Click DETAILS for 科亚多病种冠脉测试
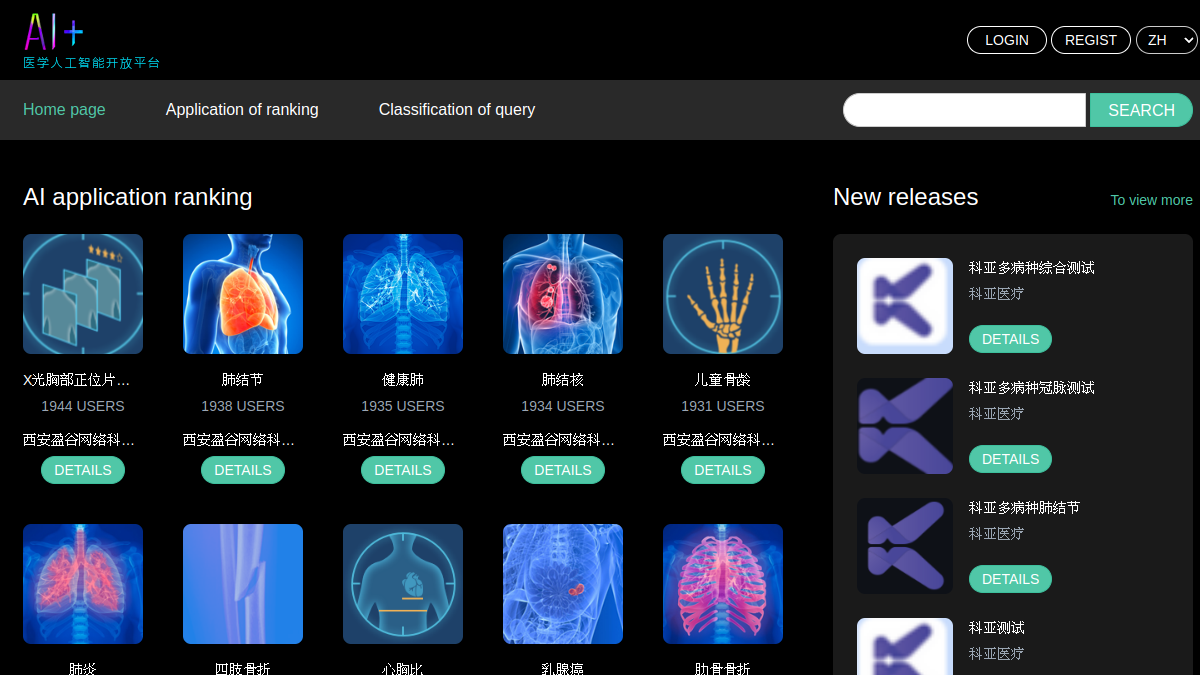The height and width of the screenshot is (675, 1200). [1010, 459]
